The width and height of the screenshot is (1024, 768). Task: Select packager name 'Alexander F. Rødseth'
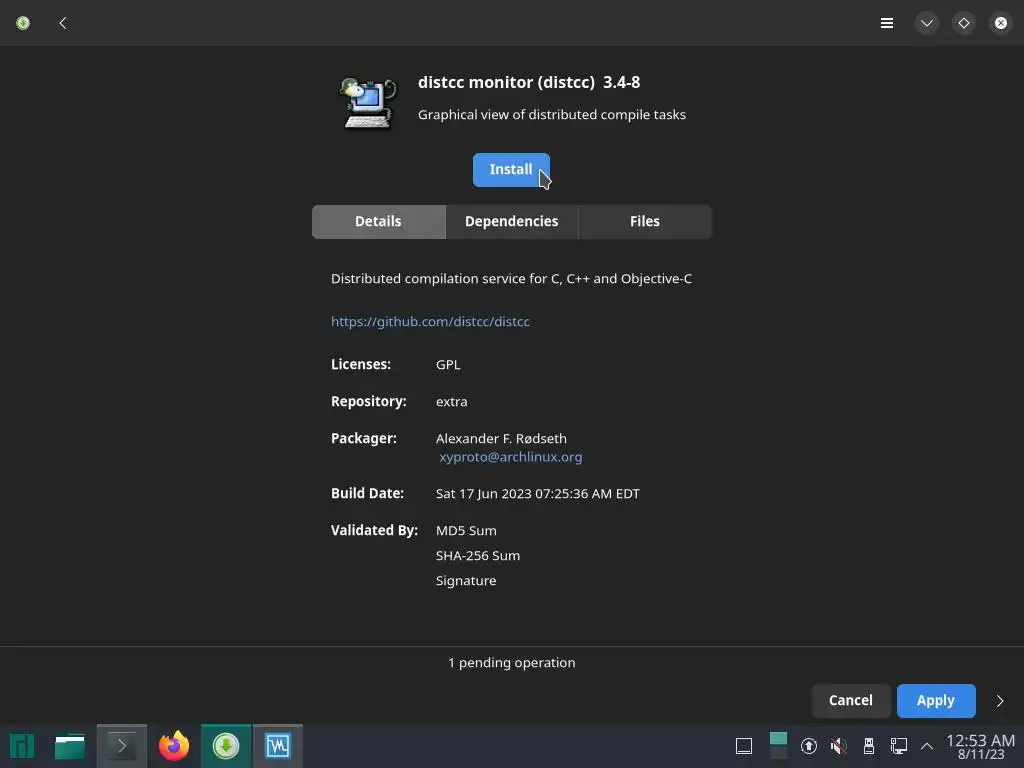[501, 438]
